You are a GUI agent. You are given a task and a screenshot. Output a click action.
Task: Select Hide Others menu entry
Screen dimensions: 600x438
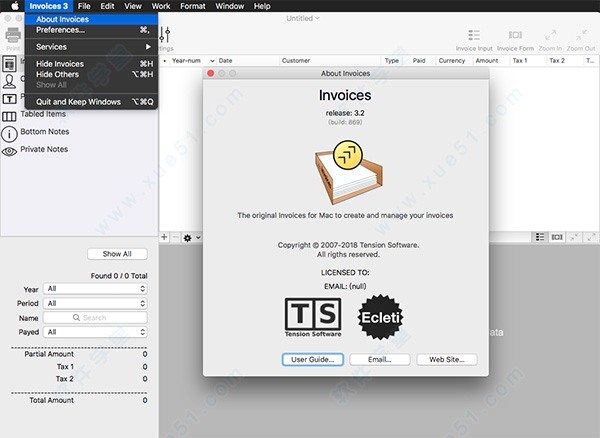point(91,74)
